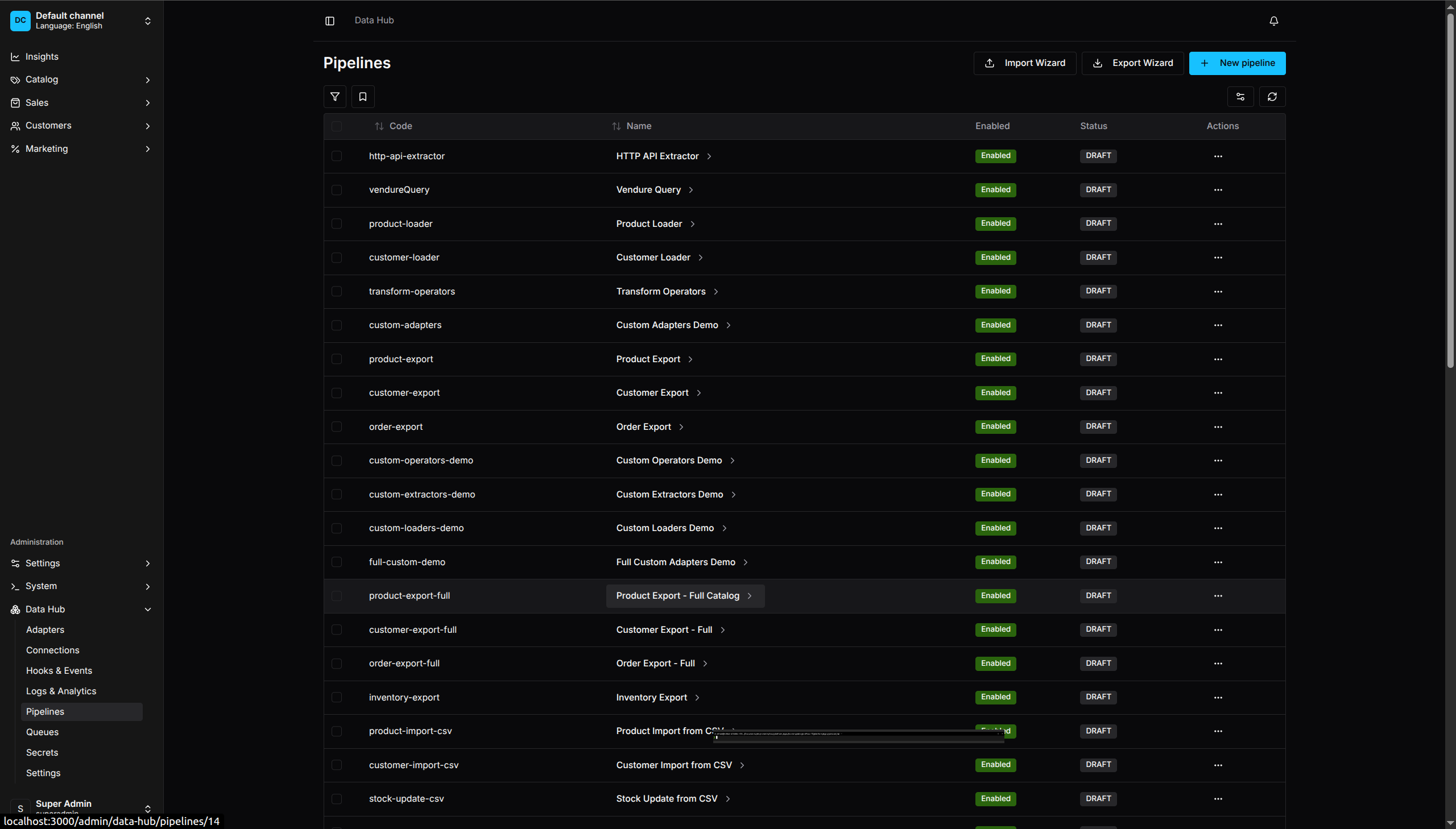Select the Insights icon in the sidebar
Image resolution: width=1456 pixels, height=829 pixels.
click(x=15, y=56)
